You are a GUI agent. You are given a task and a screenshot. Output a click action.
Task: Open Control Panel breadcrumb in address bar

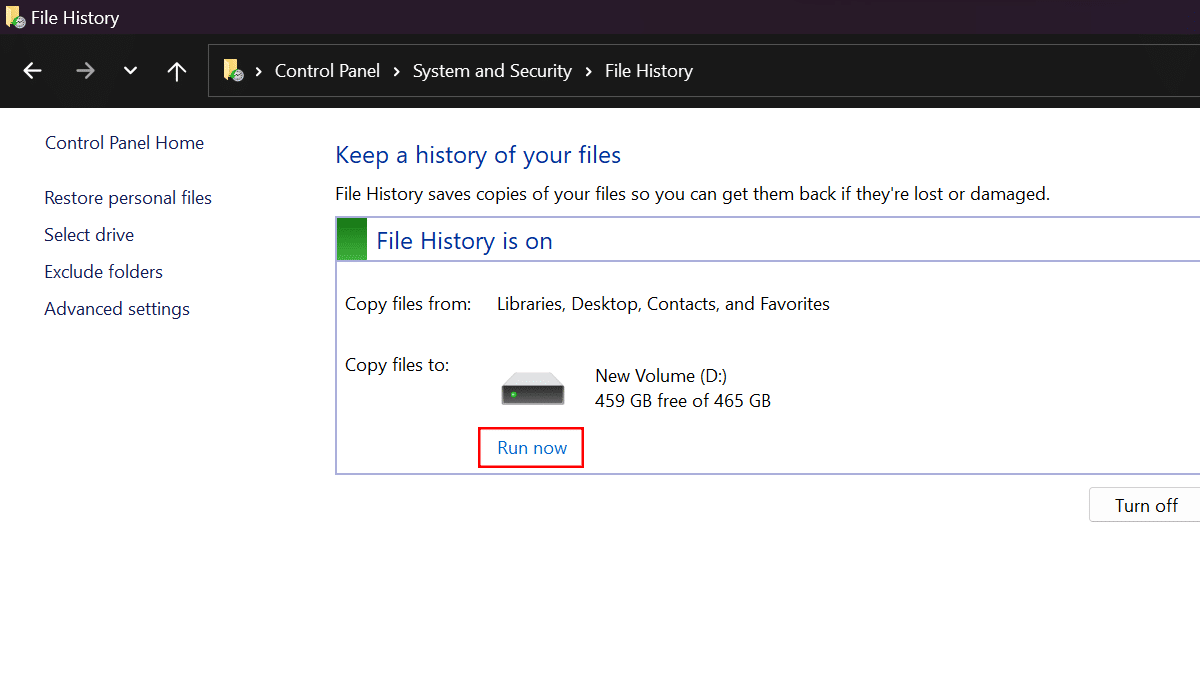pyautogui.click(x=327, y=71)
